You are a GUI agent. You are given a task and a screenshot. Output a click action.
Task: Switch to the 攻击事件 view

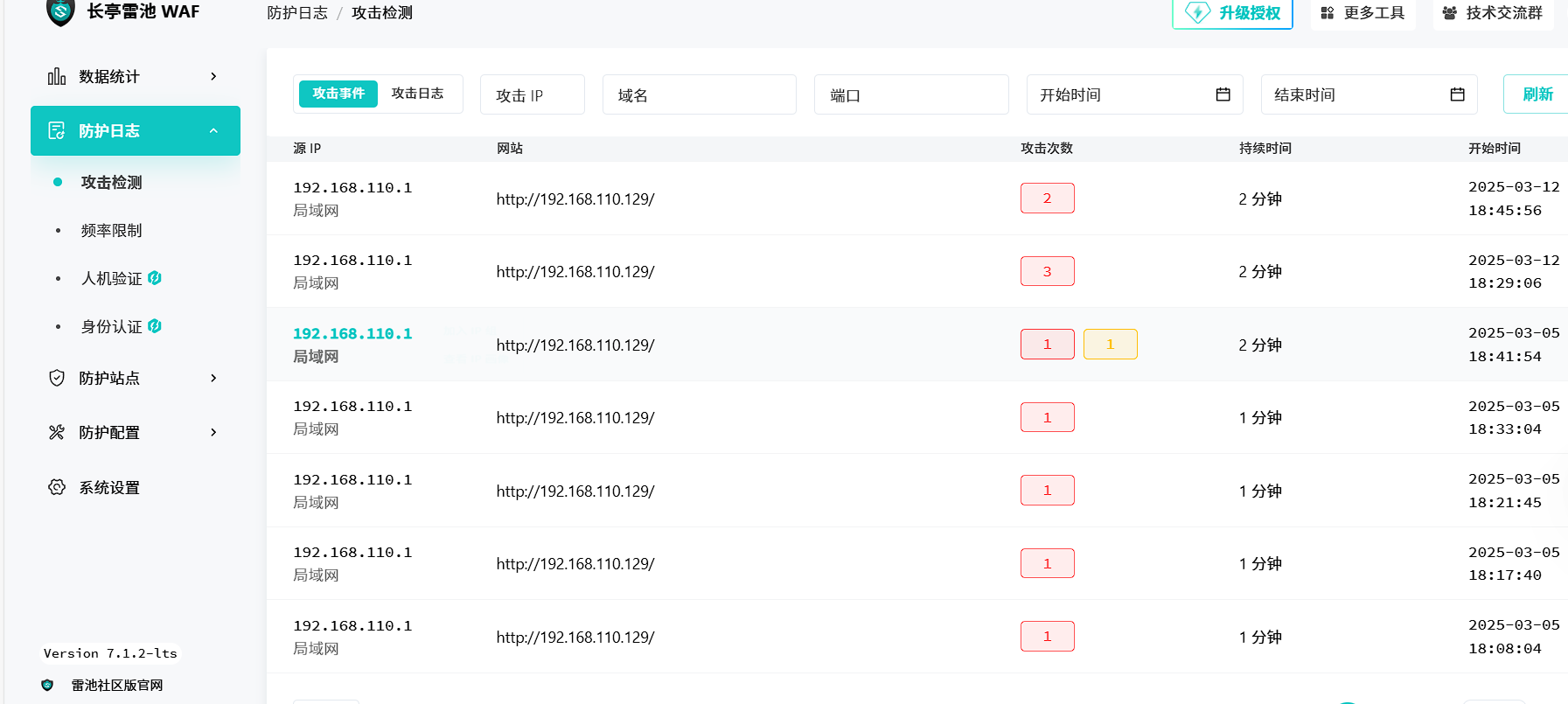(x=338, y=94)
